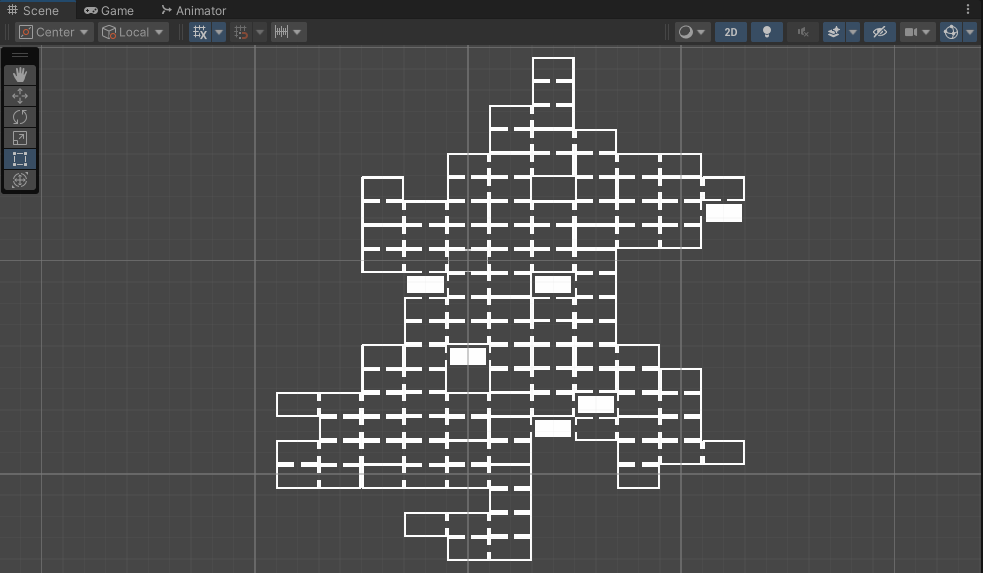Expand the increment snapping dropdown arrow
This screenshot has width=983, height=573.
(298, 32)
